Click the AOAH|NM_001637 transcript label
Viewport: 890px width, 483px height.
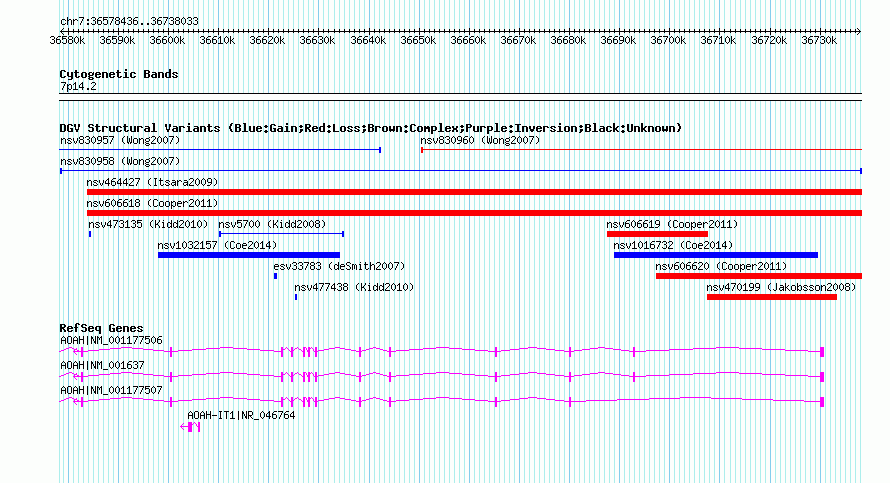[102, 366]
